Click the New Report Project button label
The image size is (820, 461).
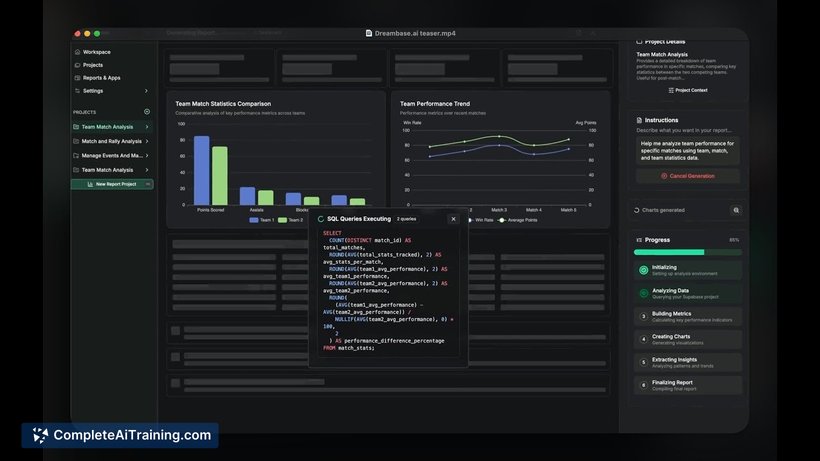pos(116,184)
